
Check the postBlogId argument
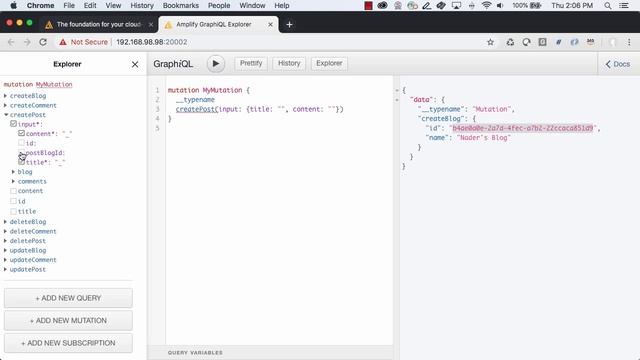coord(21,153)
